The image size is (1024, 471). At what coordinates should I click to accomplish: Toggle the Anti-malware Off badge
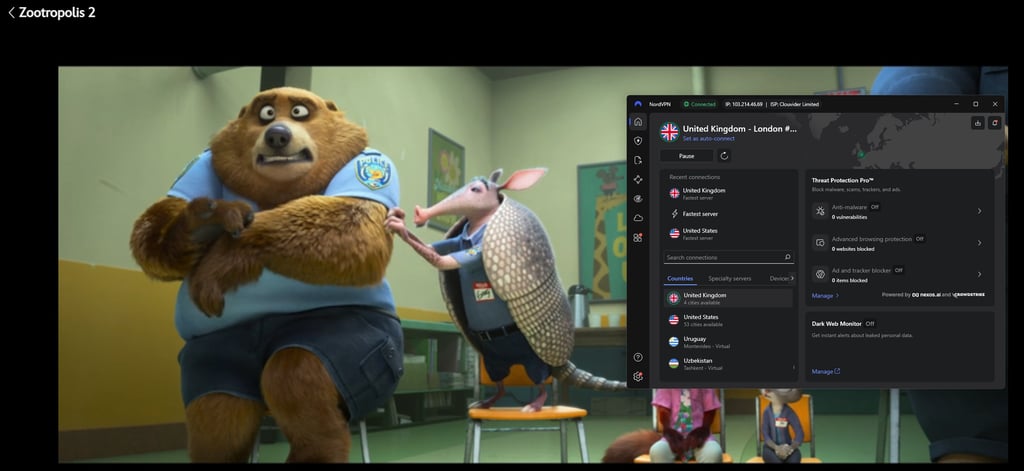pyautogui.click(x=874, y=207)
